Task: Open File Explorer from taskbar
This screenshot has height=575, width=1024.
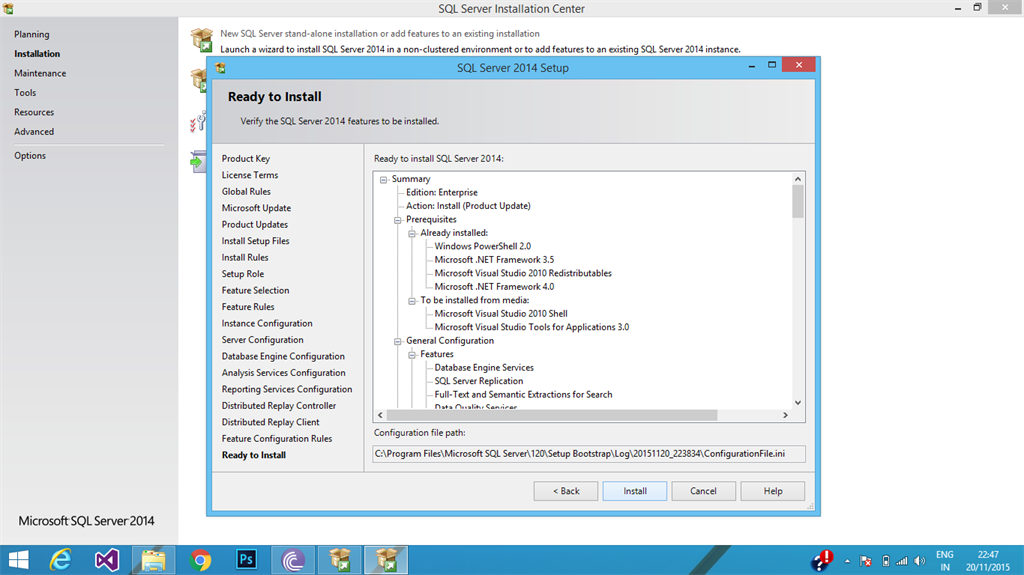Action: 153,560
